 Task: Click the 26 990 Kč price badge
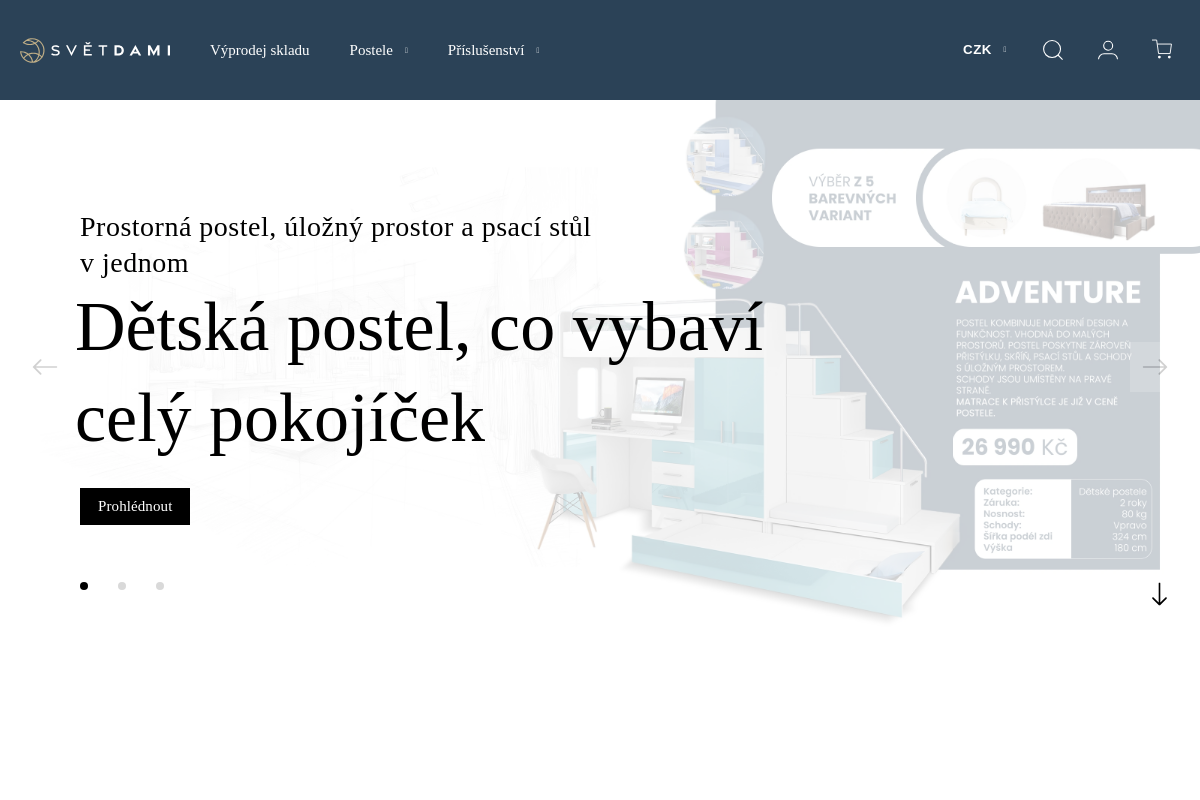1015,447
